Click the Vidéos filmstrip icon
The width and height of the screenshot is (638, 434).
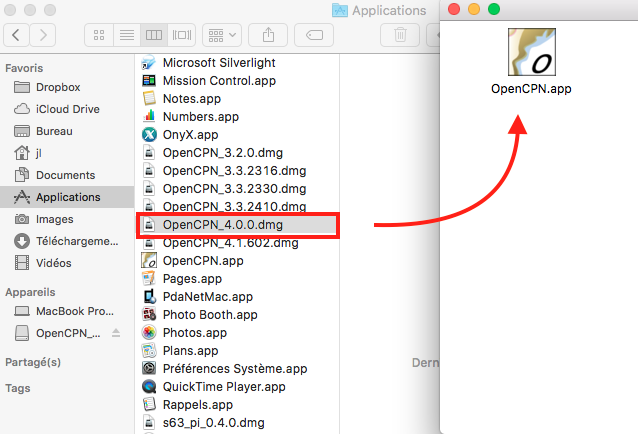point(22,263)
